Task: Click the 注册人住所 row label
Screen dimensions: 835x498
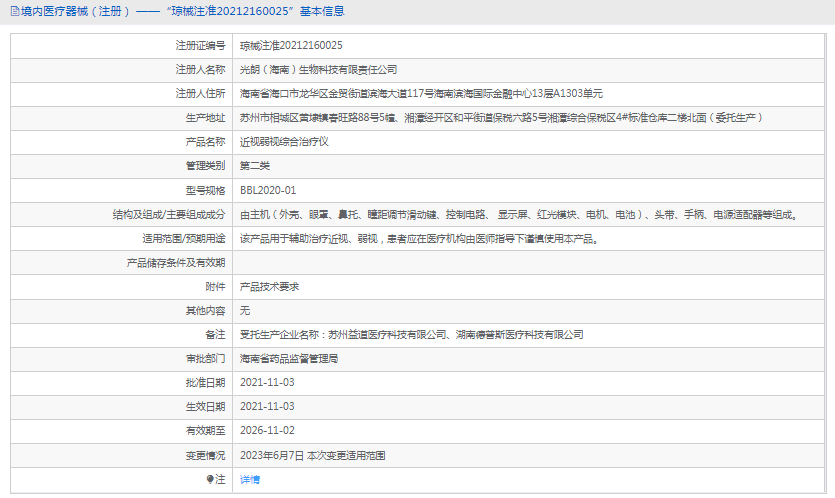Action: [x=200, y=94]
